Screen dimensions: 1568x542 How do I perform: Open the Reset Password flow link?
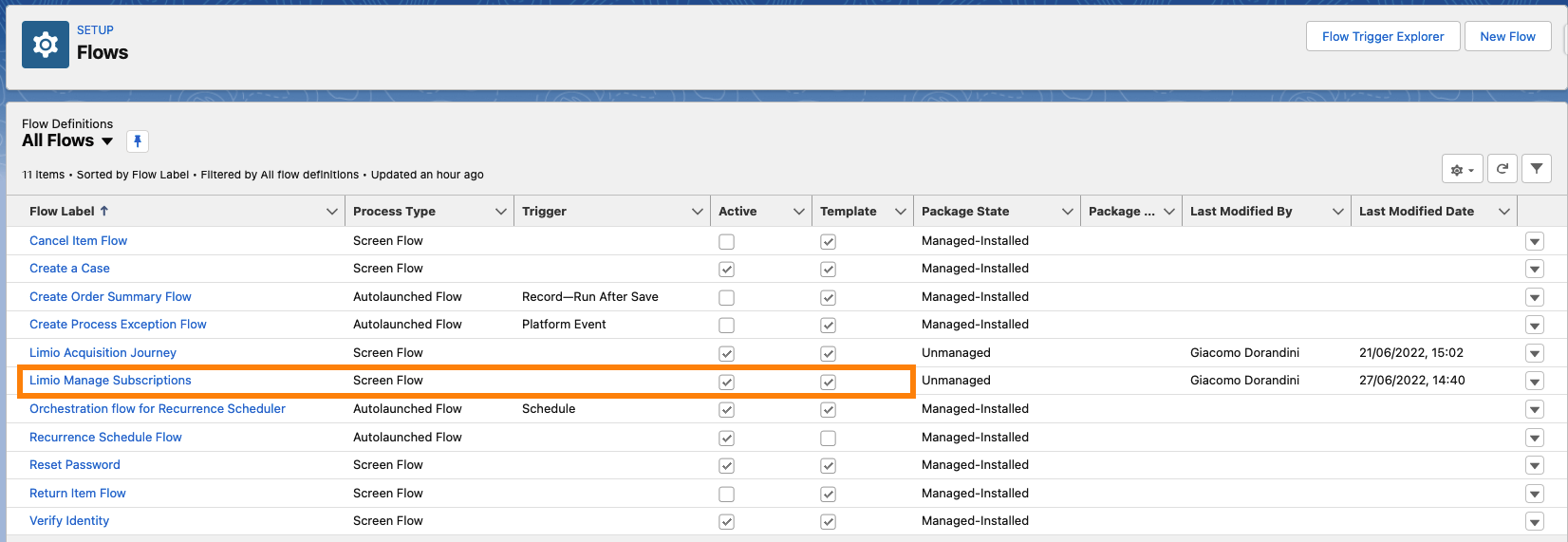[75, 465]
